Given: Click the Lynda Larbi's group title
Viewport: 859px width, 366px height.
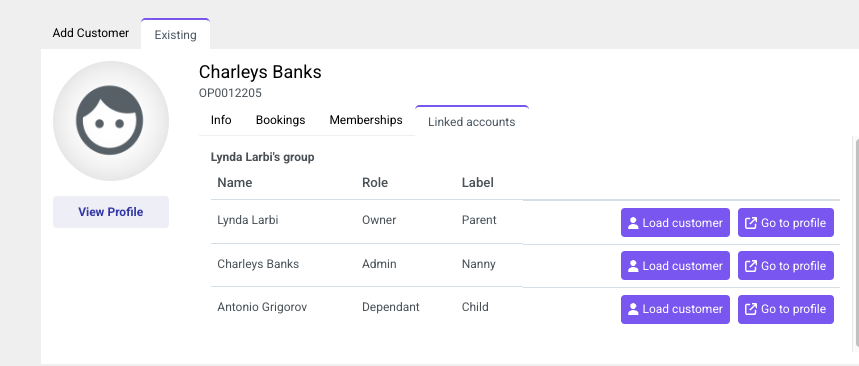Looking at the screenshot, I should (x=262, y=157).
